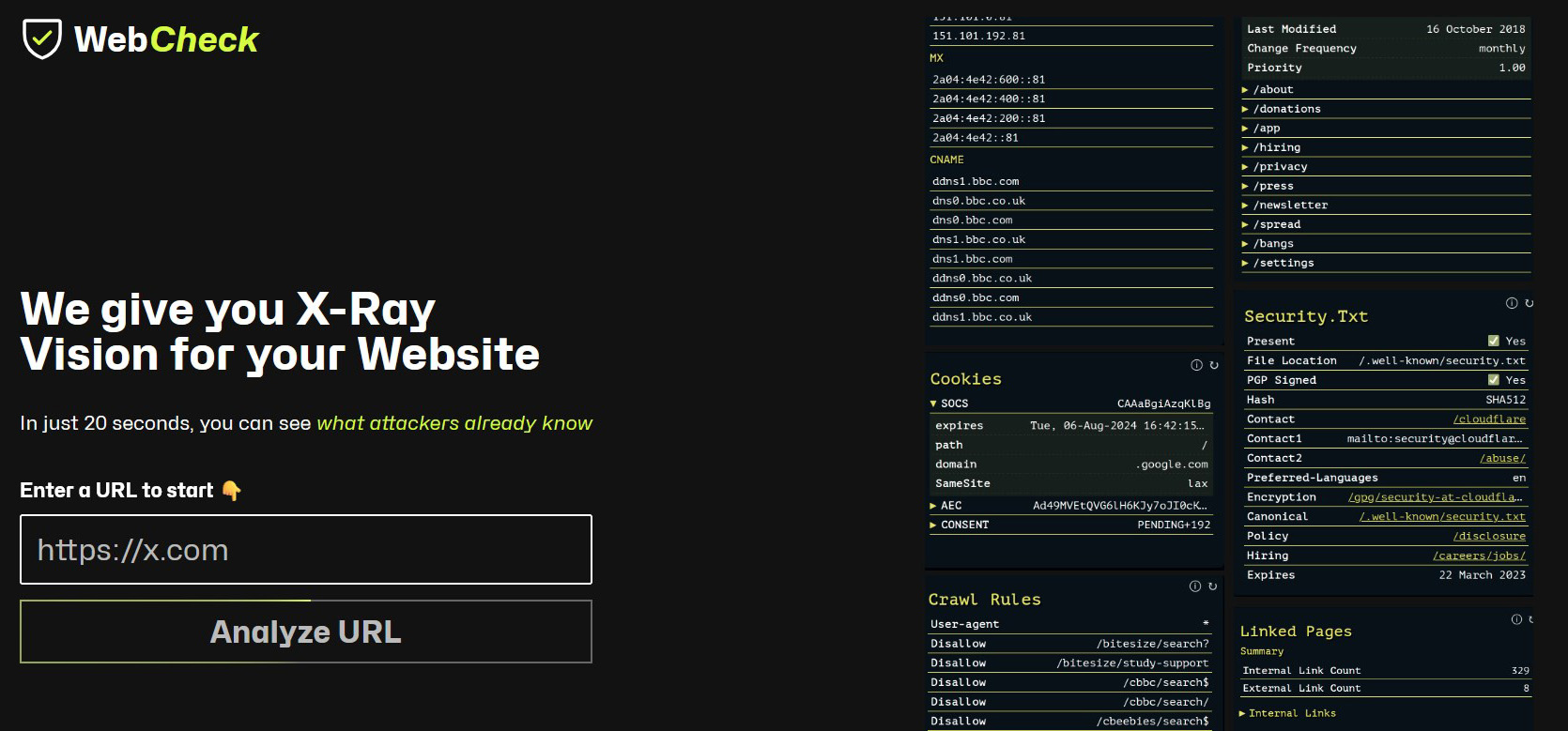Select the /bitesize/study-support disallow rule
This screenshot has width=1568, height=731.
click(x=1069, y=662)
